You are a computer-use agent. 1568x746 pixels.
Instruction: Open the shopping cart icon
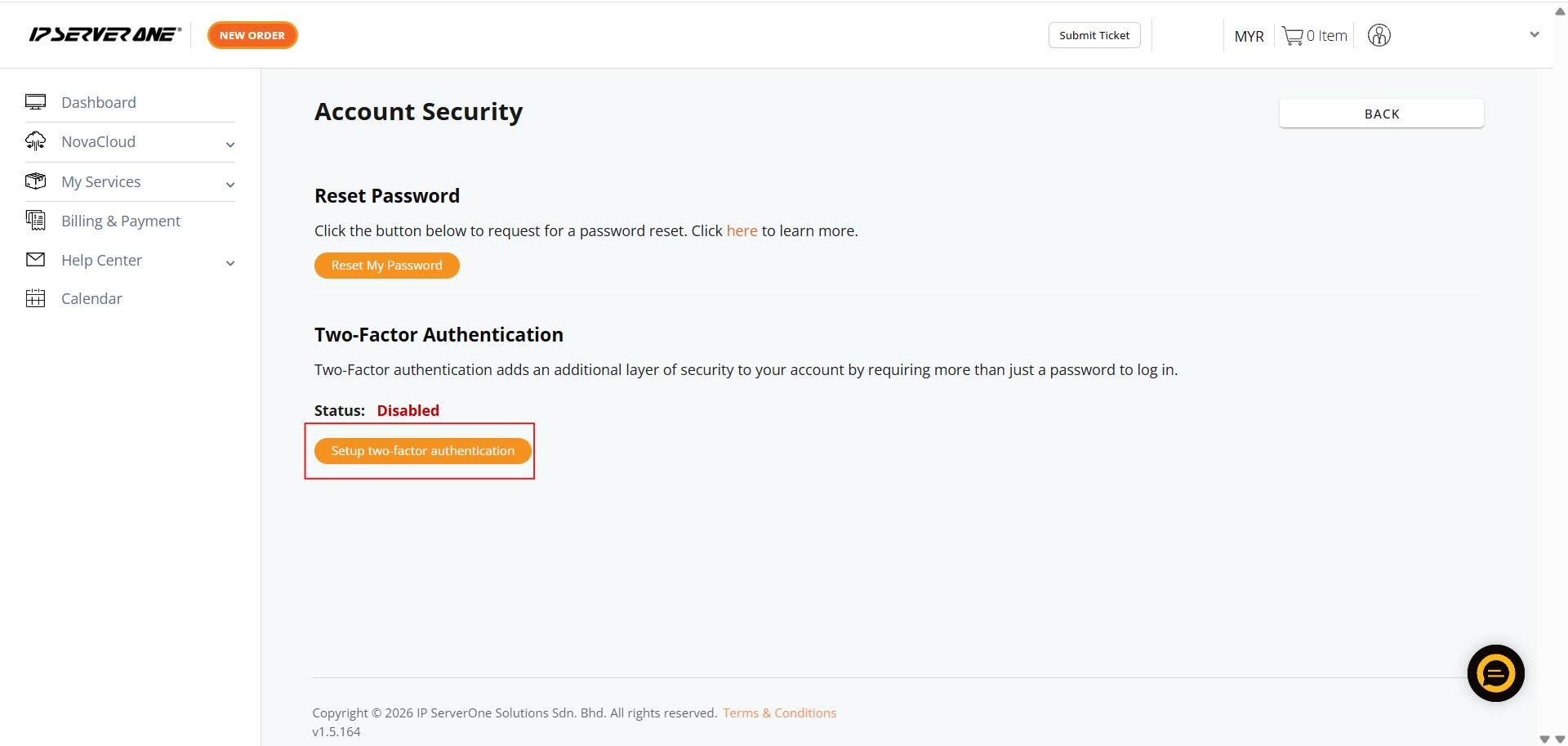[x=1292, y=36]
